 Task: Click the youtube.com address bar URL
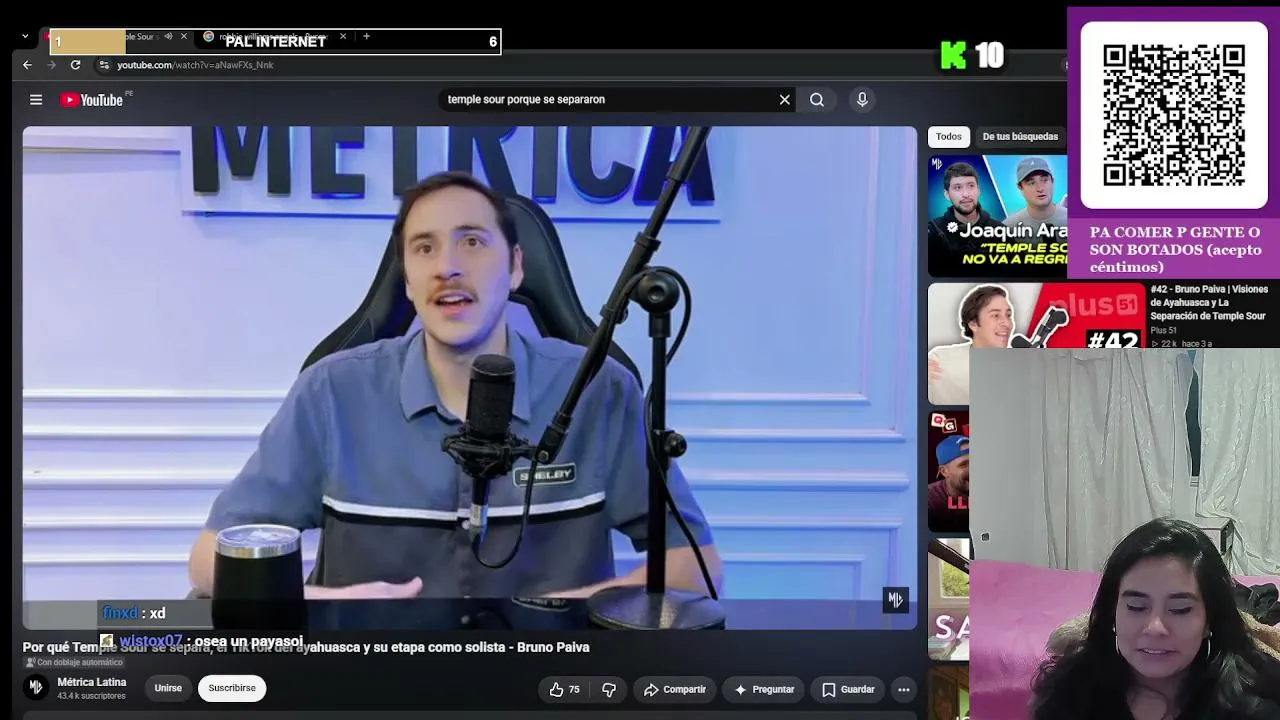[x=195, y=65]
